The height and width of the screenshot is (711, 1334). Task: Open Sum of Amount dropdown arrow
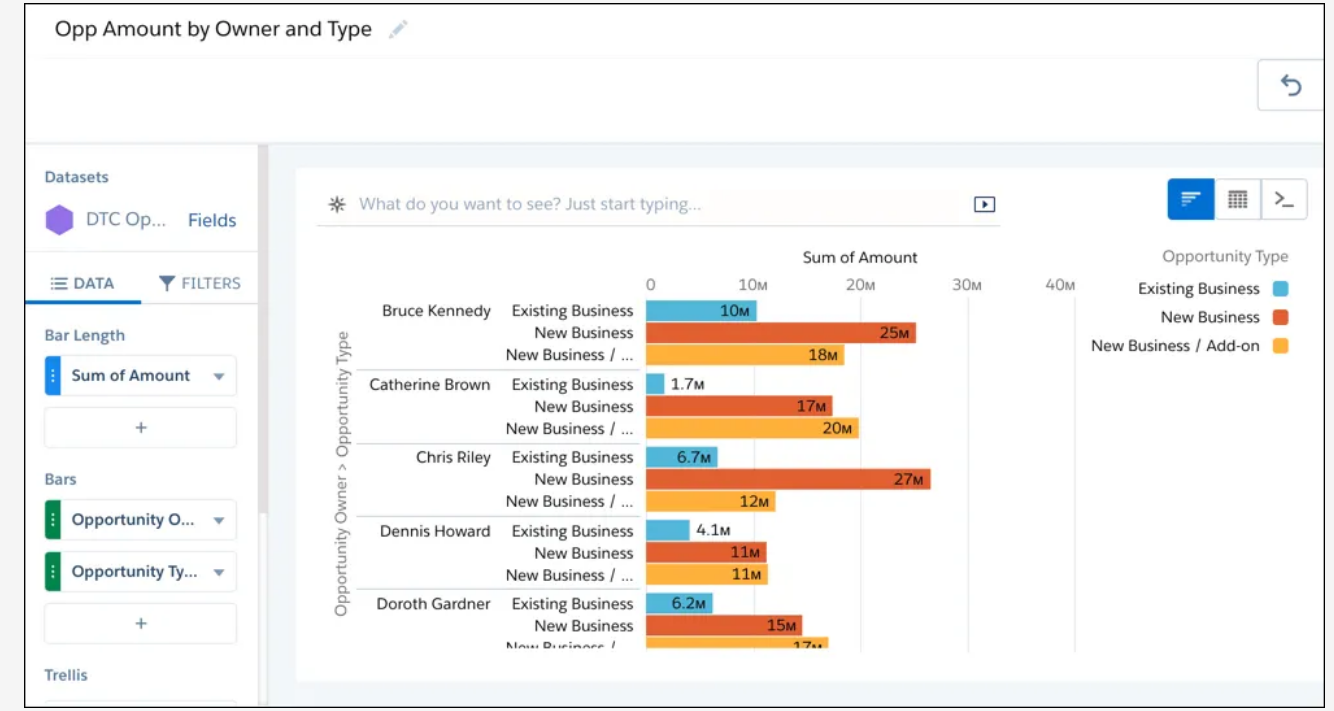[218, 376]
